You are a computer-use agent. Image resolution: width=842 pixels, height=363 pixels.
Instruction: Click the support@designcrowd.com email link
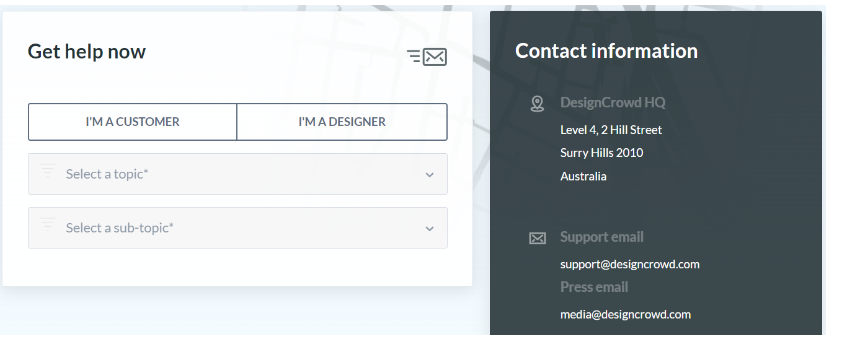pyautogui.click(x=630, y=264)
